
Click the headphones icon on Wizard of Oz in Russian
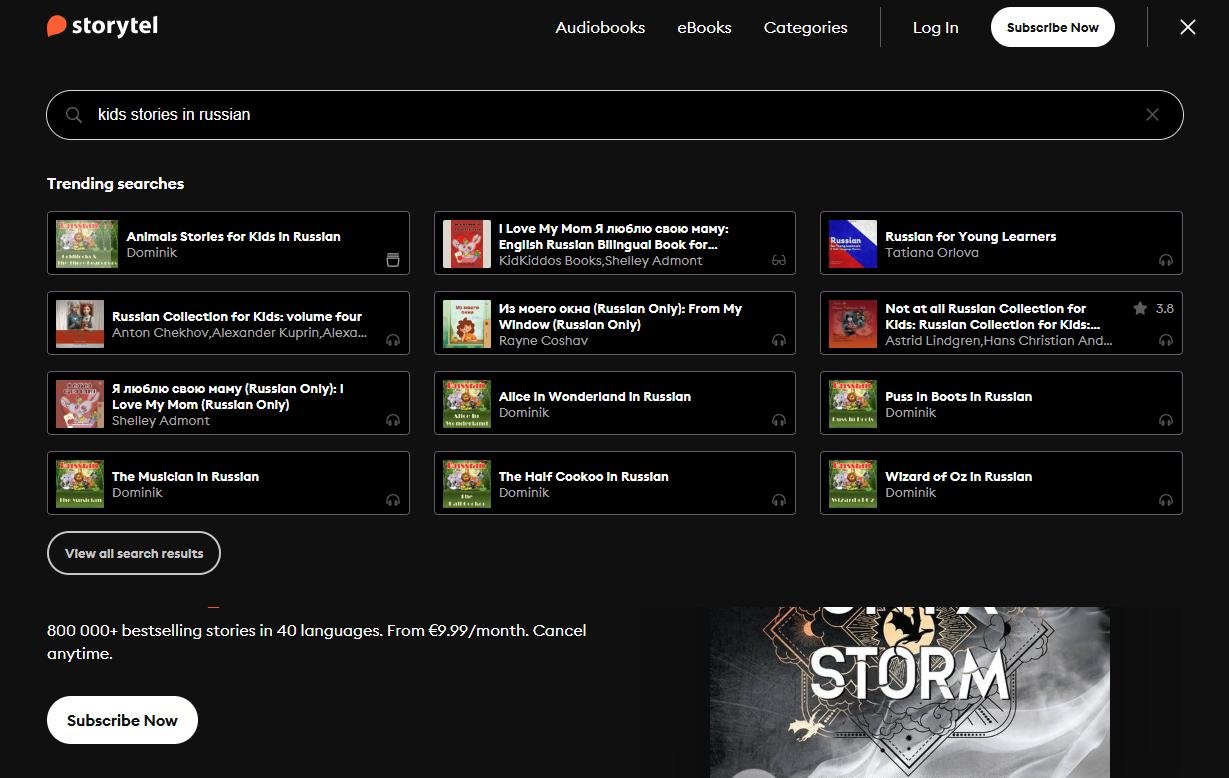click(x=1165, y=500)
